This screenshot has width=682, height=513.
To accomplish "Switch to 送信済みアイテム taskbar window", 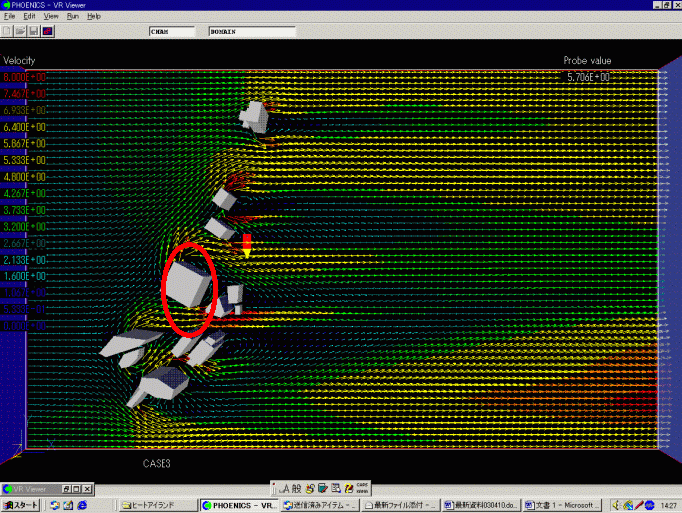I will tap(320, 505).
